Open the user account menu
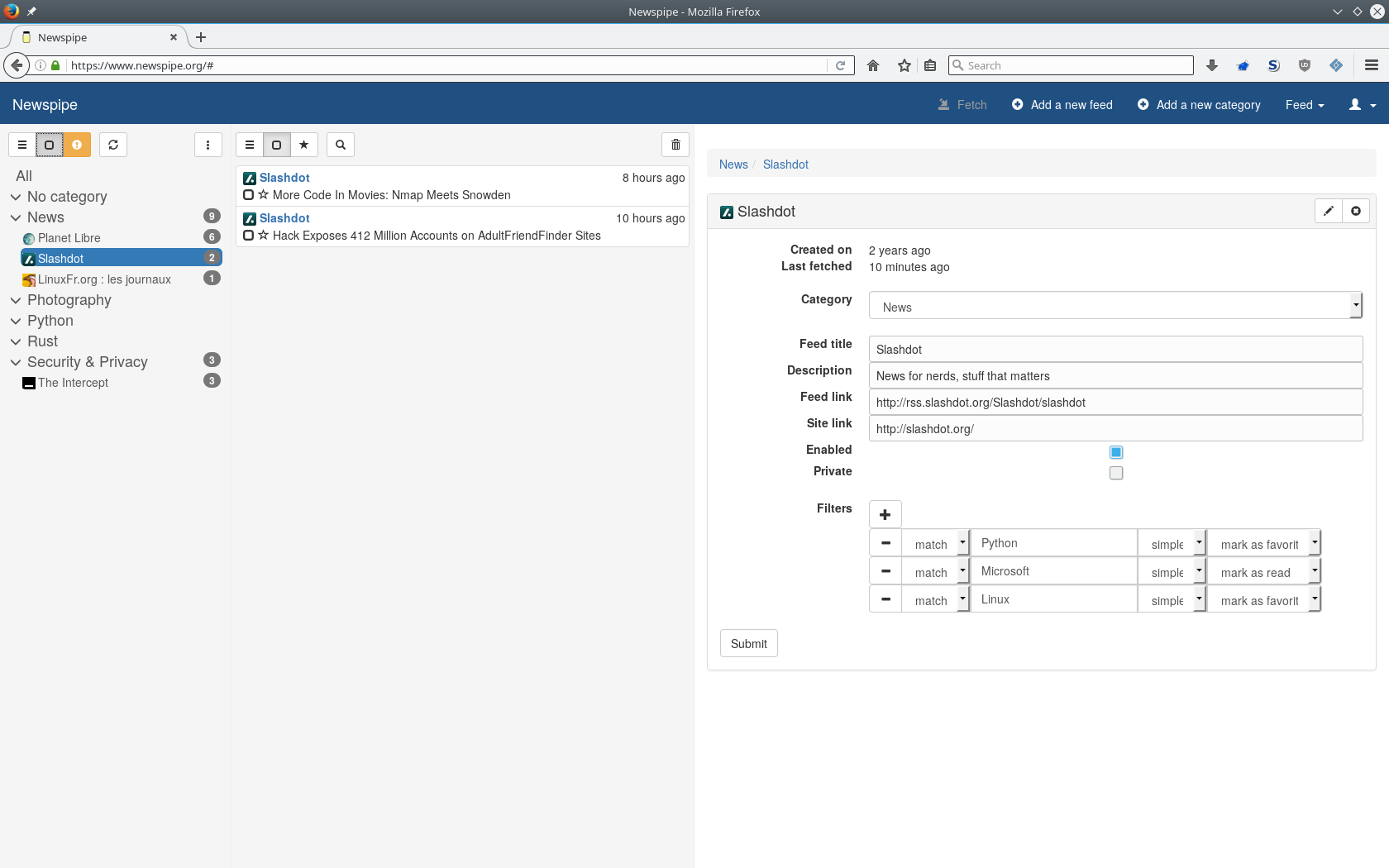 pos(1362,105)
